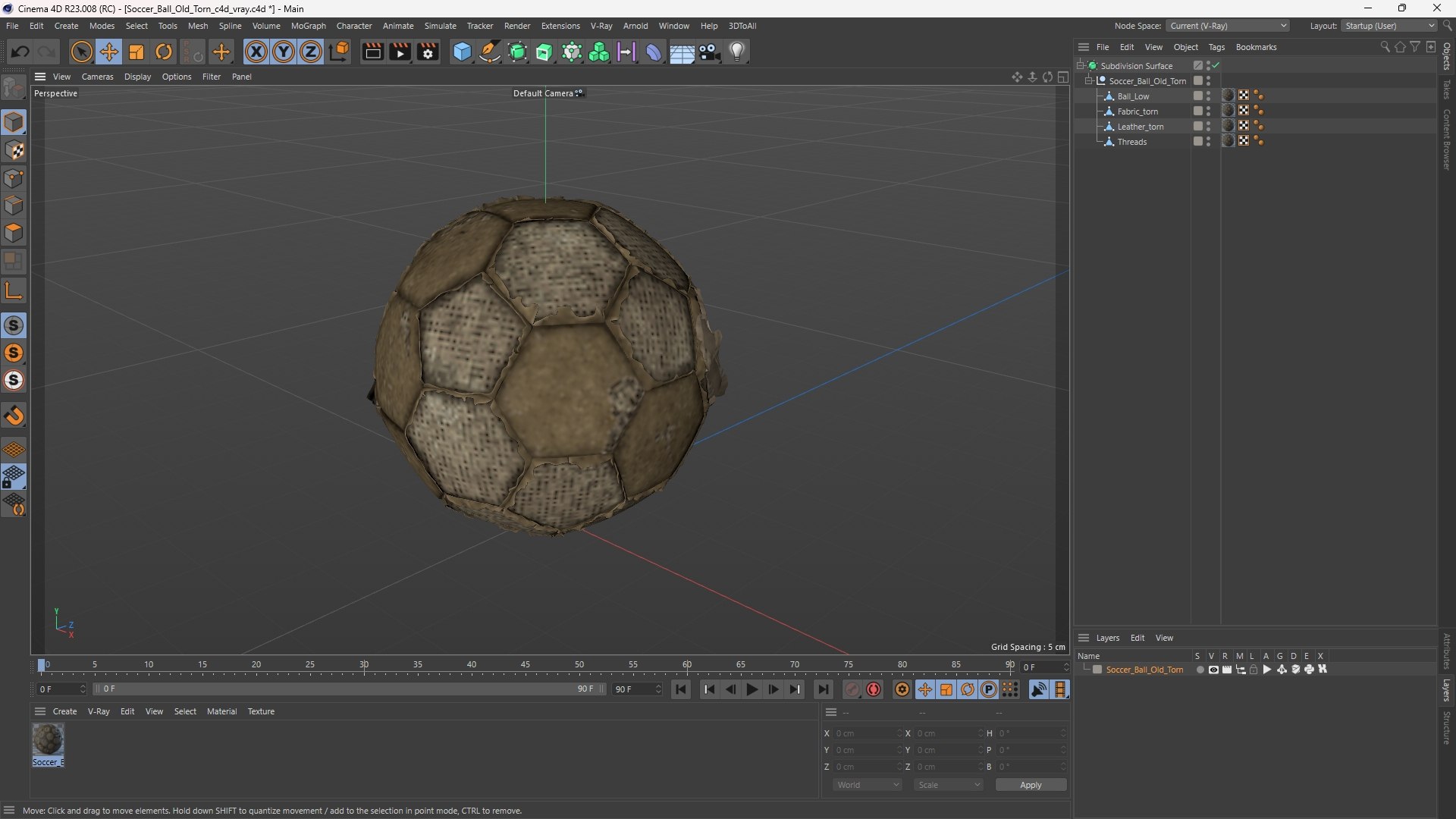Click Render to Picture Viewer icon

tap(400, 52)
